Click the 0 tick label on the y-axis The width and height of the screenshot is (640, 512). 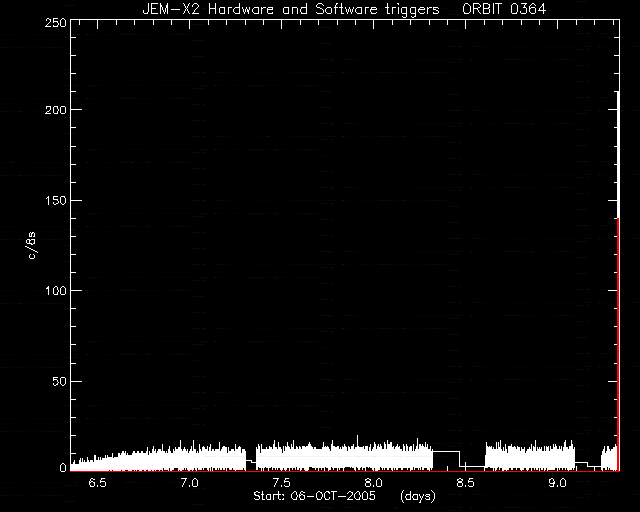click(x=63, y=467)
